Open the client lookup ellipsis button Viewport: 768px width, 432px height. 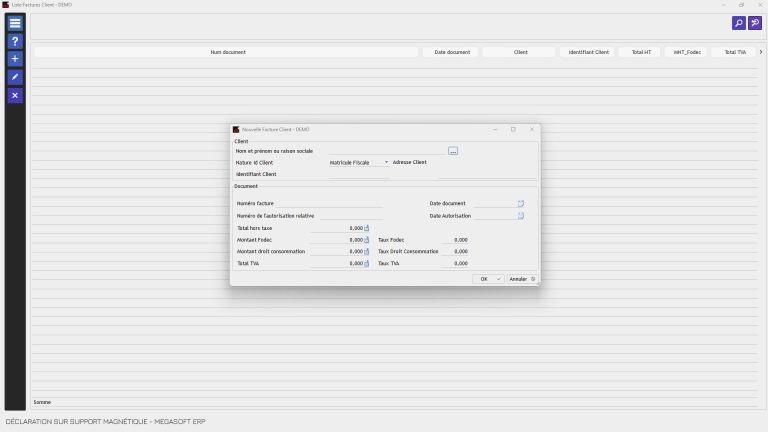coord(453,151)
